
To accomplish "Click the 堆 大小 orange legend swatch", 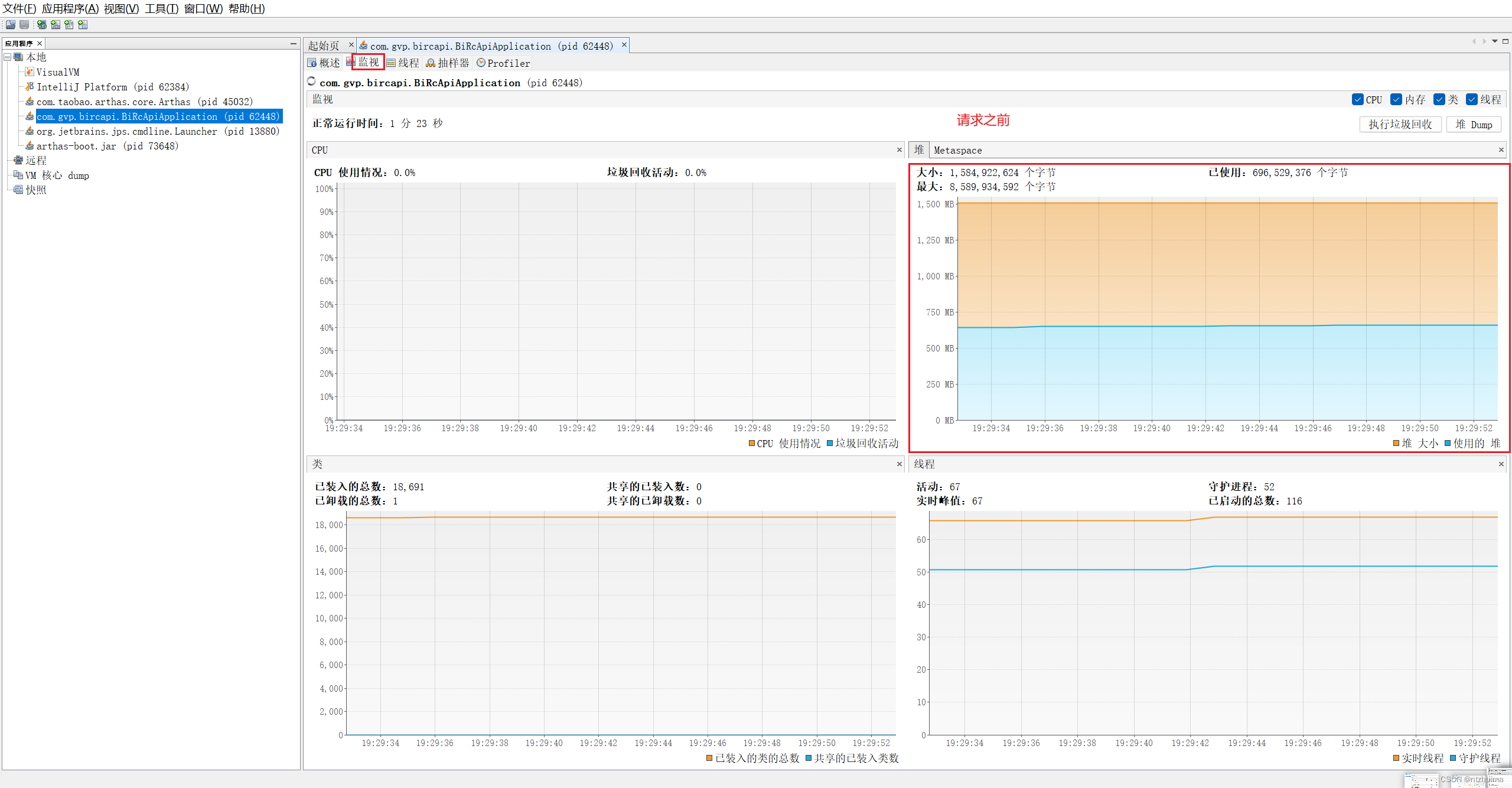I will [x=1396, y=444].
